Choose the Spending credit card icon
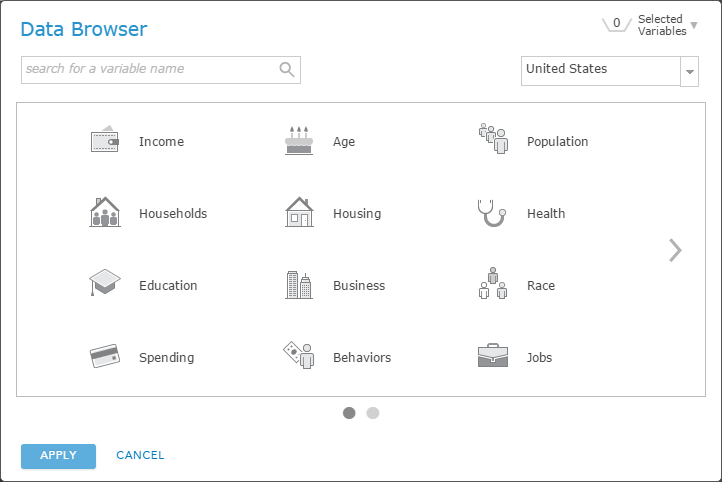Screen dimensions: 722x482 pyautogui.click(x=105, y=356)
